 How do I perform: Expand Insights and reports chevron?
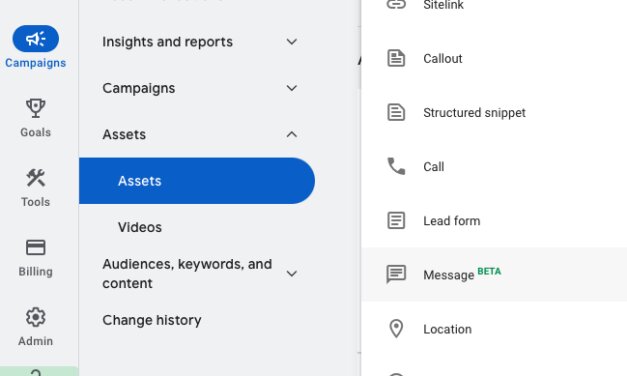292,42
